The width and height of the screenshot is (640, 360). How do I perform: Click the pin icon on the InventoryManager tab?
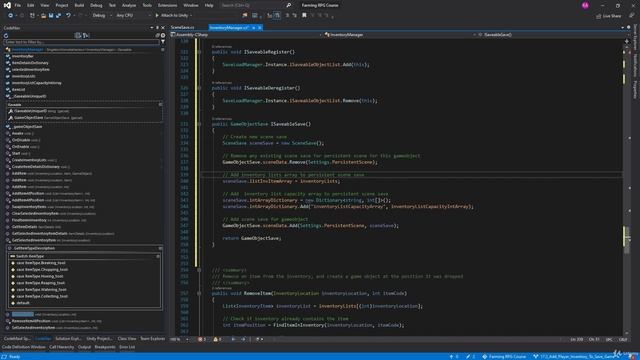(x=253, y=28)
